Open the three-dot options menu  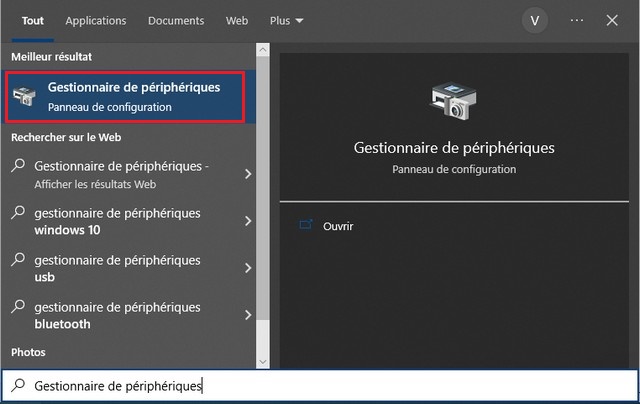click(577, 20)
